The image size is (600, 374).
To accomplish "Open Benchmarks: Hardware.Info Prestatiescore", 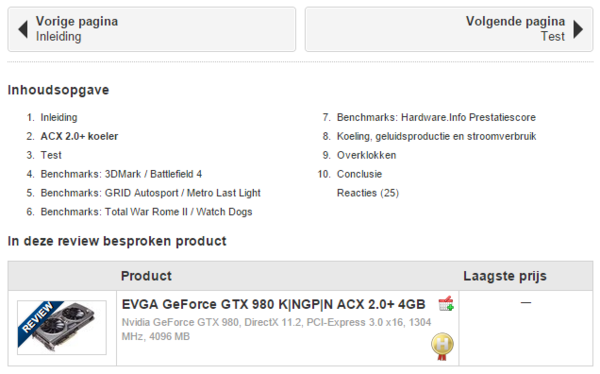I will pos(436,118).
